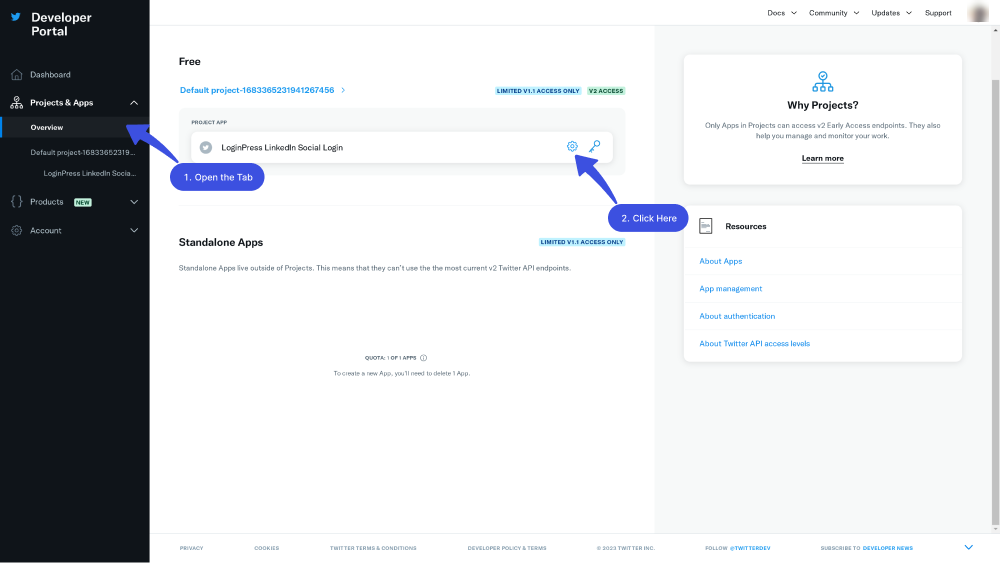Open the Updates dropdown menu
The image size is (1000, 563).
tap(892, 13)
